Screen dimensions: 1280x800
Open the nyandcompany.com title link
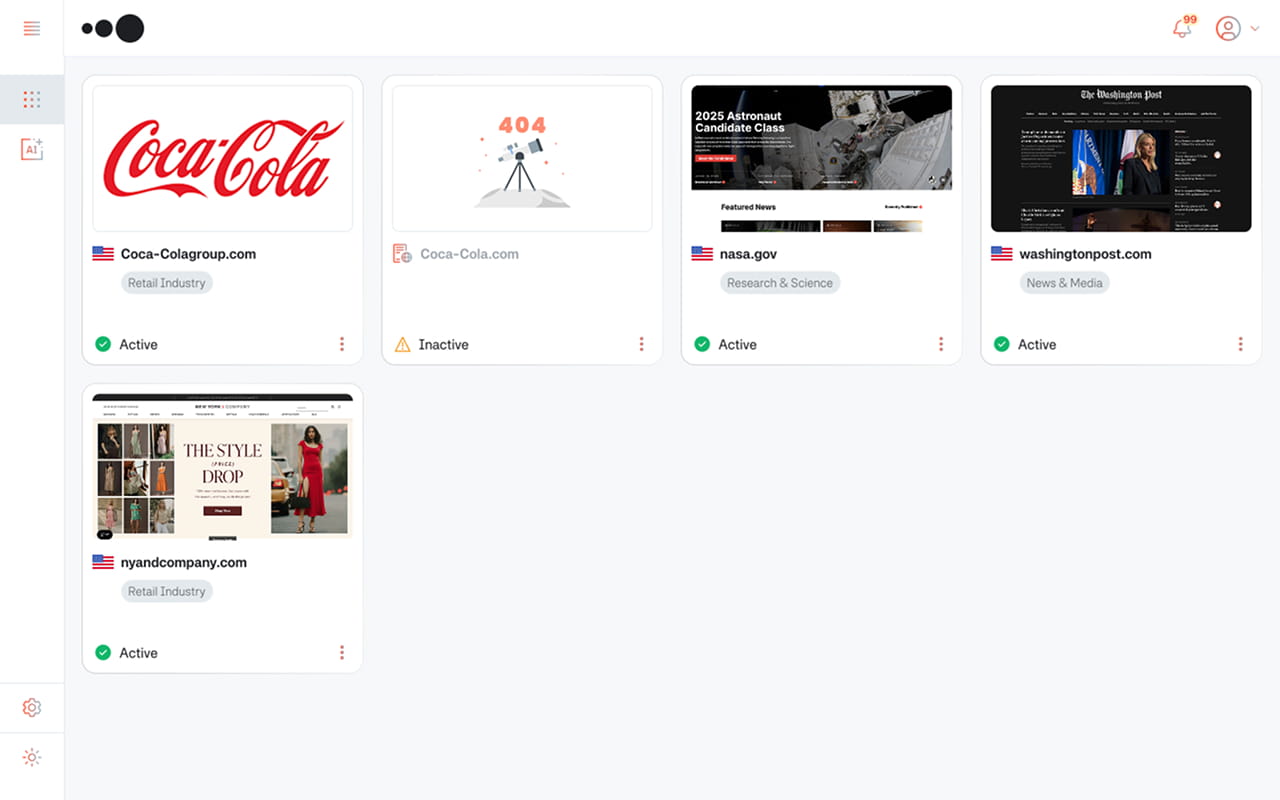(x=183, y=562)
